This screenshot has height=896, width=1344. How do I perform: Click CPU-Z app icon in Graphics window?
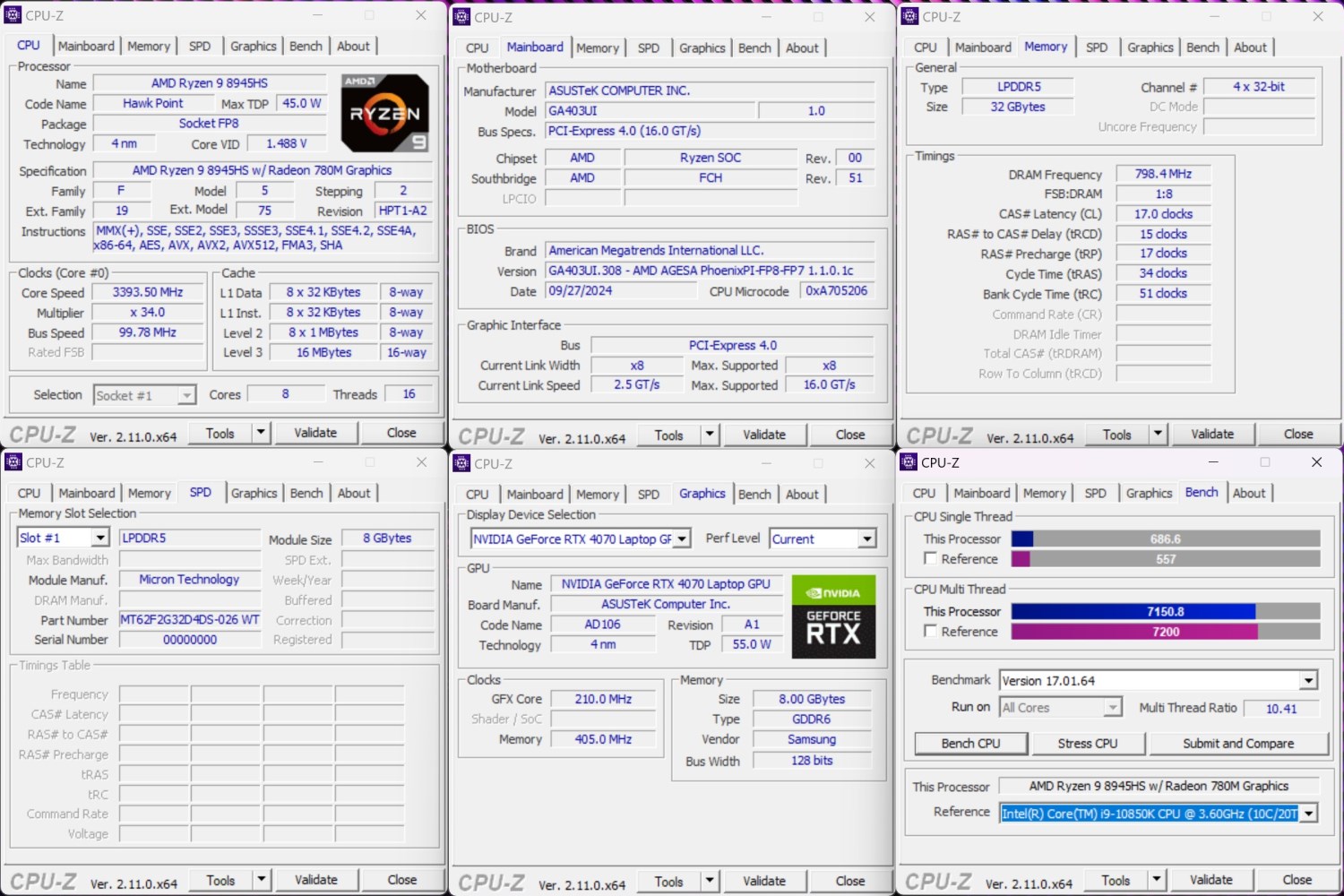461,463
